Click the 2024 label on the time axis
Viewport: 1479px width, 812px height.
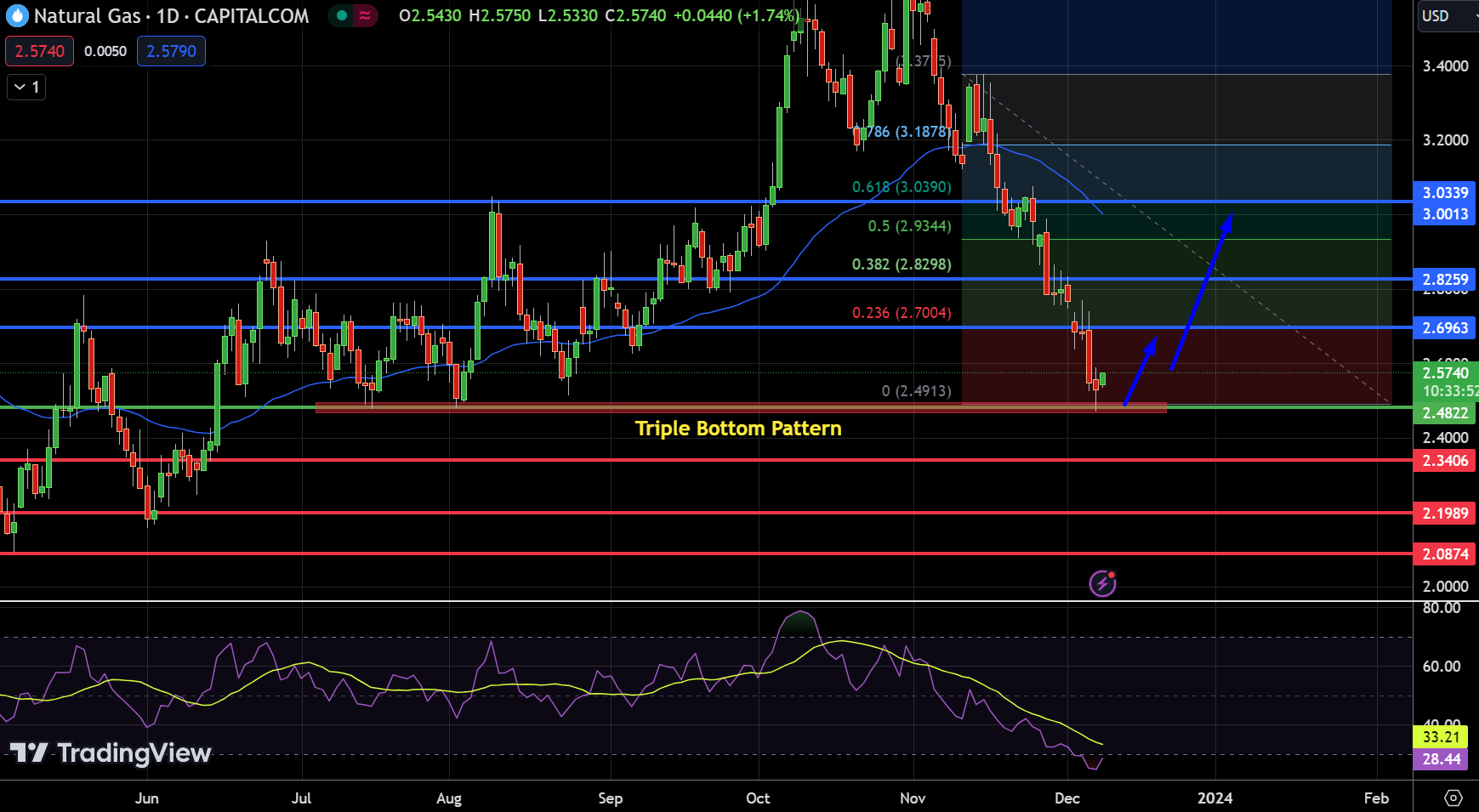(x=1216, y=798)
